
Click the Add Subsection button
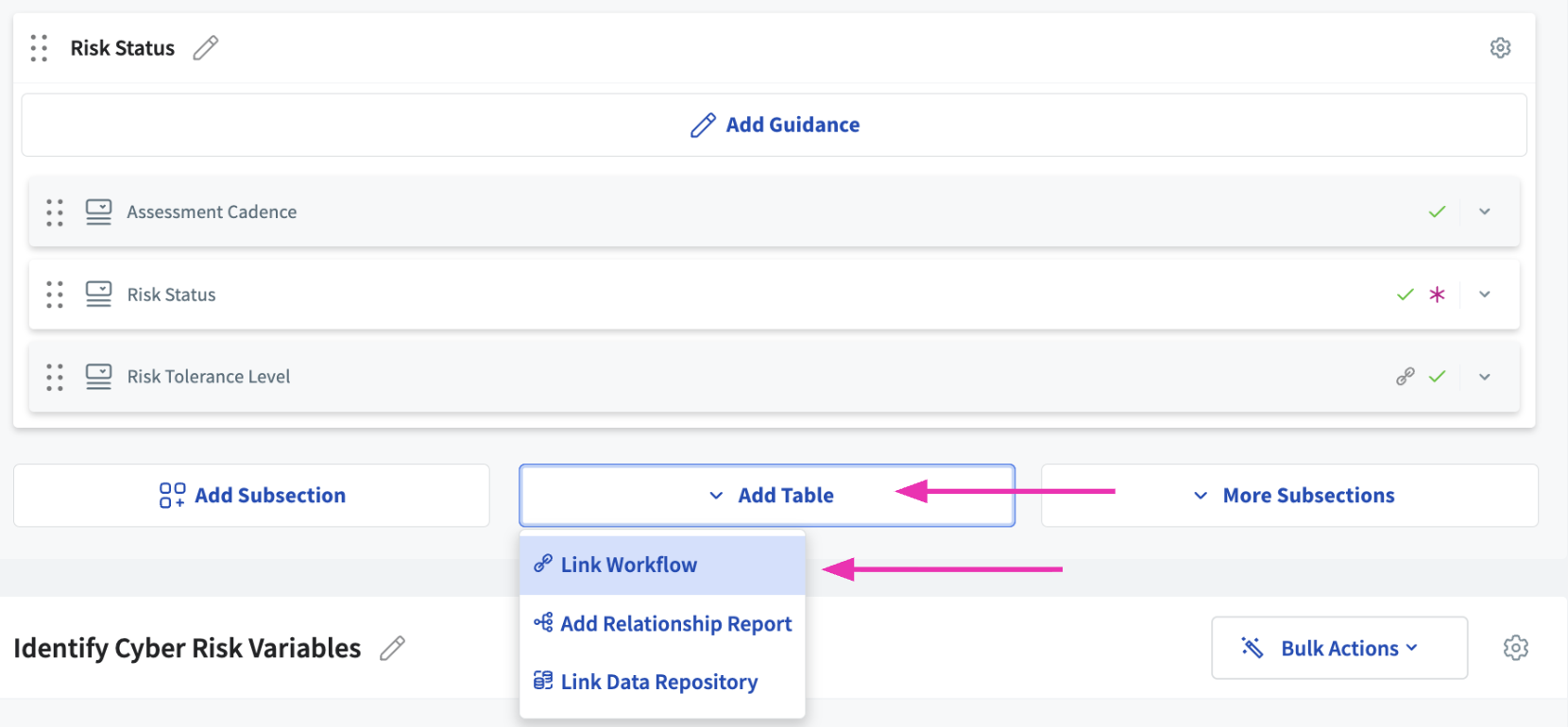point(251,496)
